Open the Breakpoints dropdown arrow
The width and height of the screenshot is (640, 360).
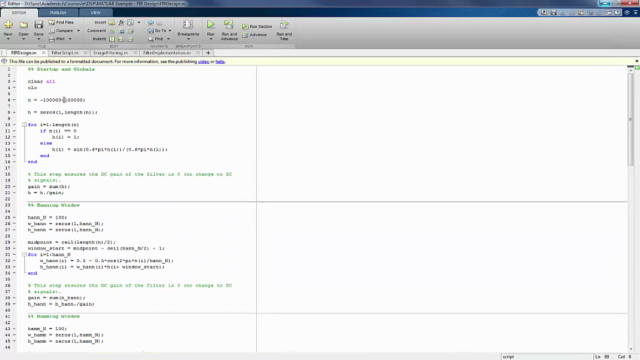coord(188,39)
